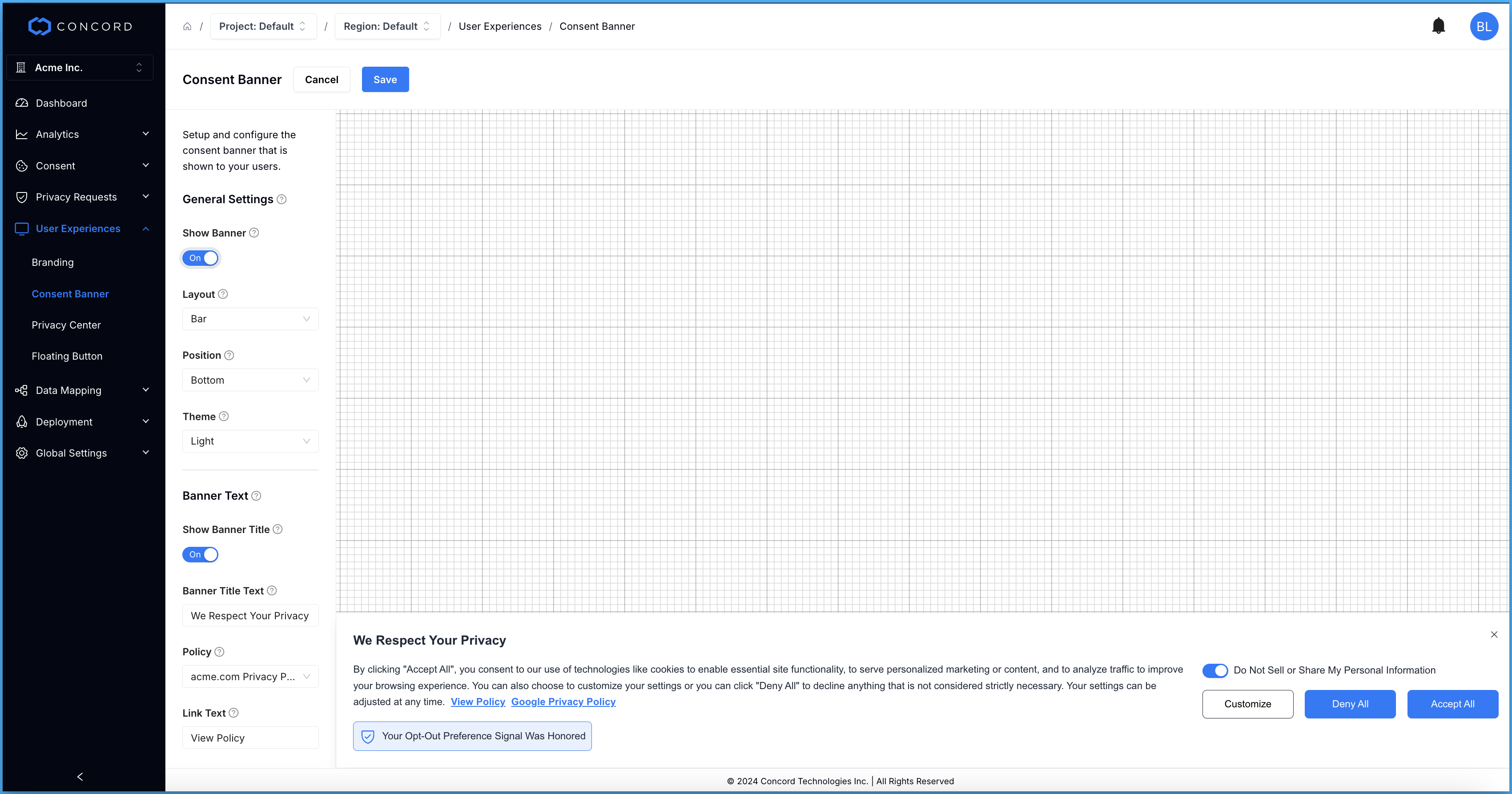Image resolution: width=1512 pixels, height=794 pixels.
Task: Expand the Deployment chevron
Action: 146,421
